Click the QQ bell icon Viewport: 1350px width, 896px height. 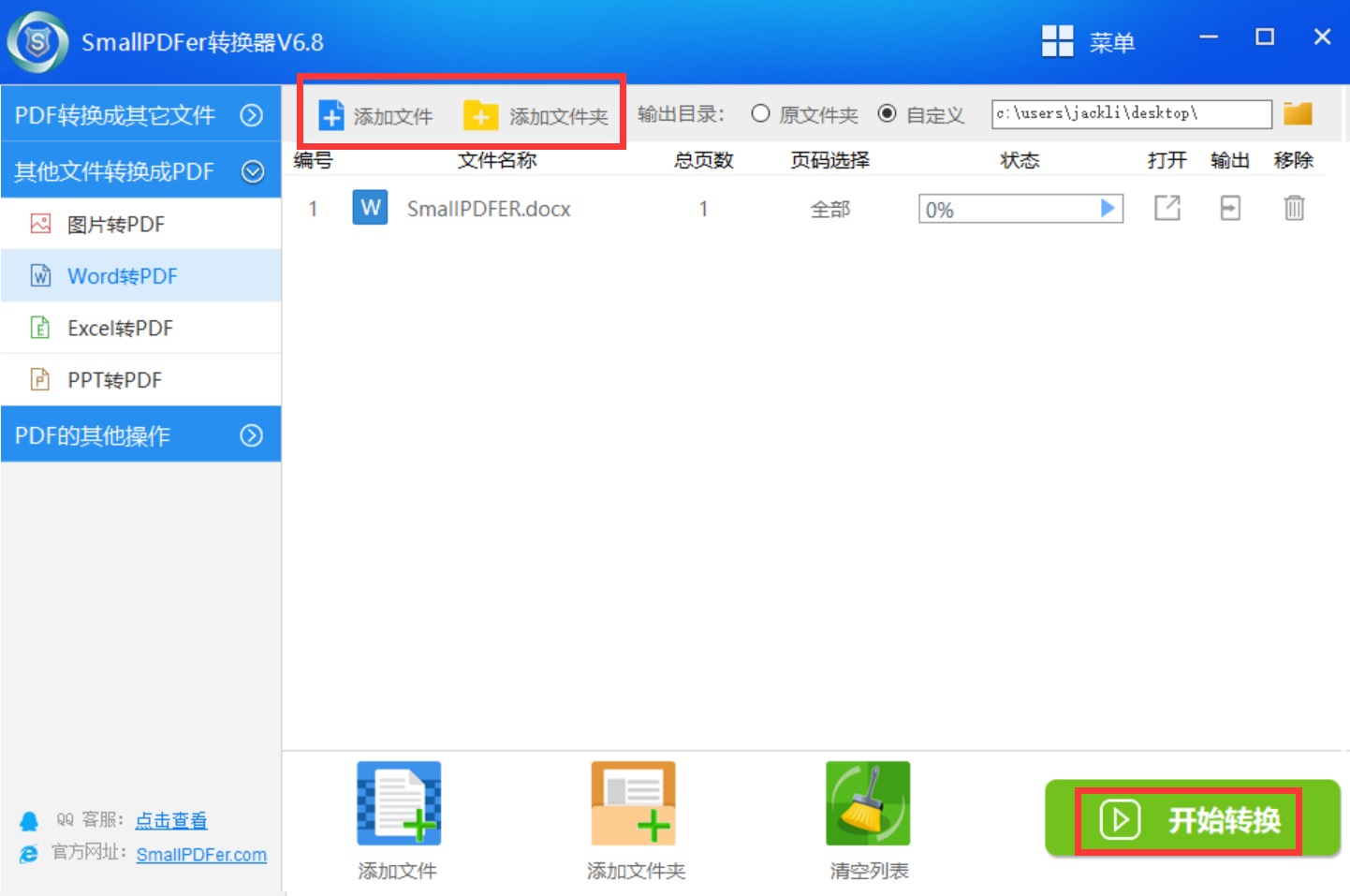[29, 821]
